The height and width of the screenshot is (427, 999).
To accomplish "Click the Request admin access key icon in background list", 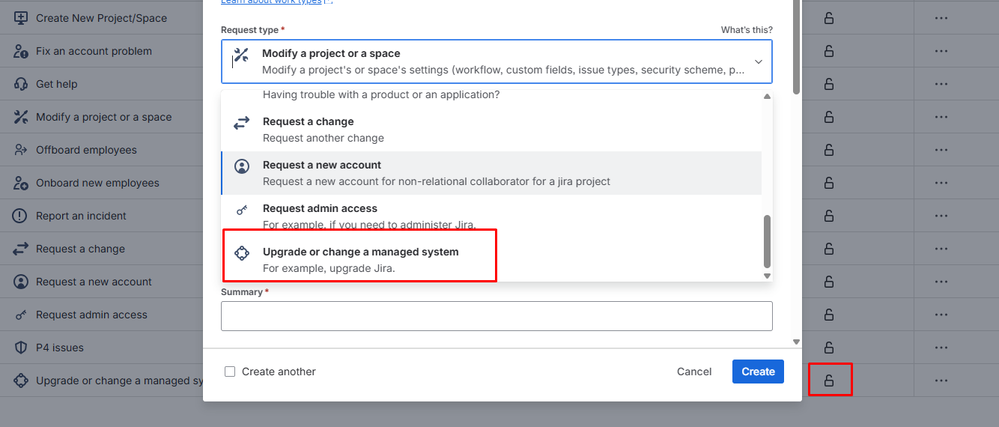I will click(x=20, y=315).
